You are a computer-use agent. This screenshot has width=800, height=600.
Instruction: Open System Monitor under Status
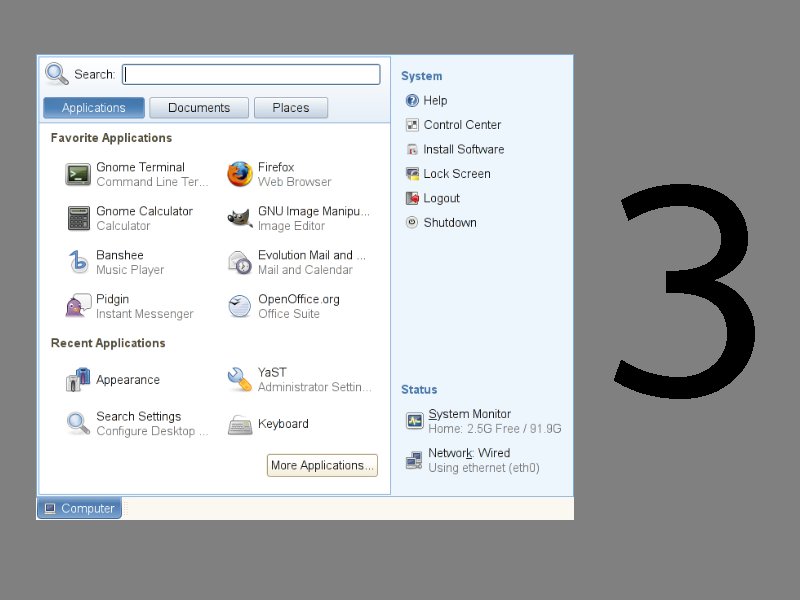coord(469,414)
